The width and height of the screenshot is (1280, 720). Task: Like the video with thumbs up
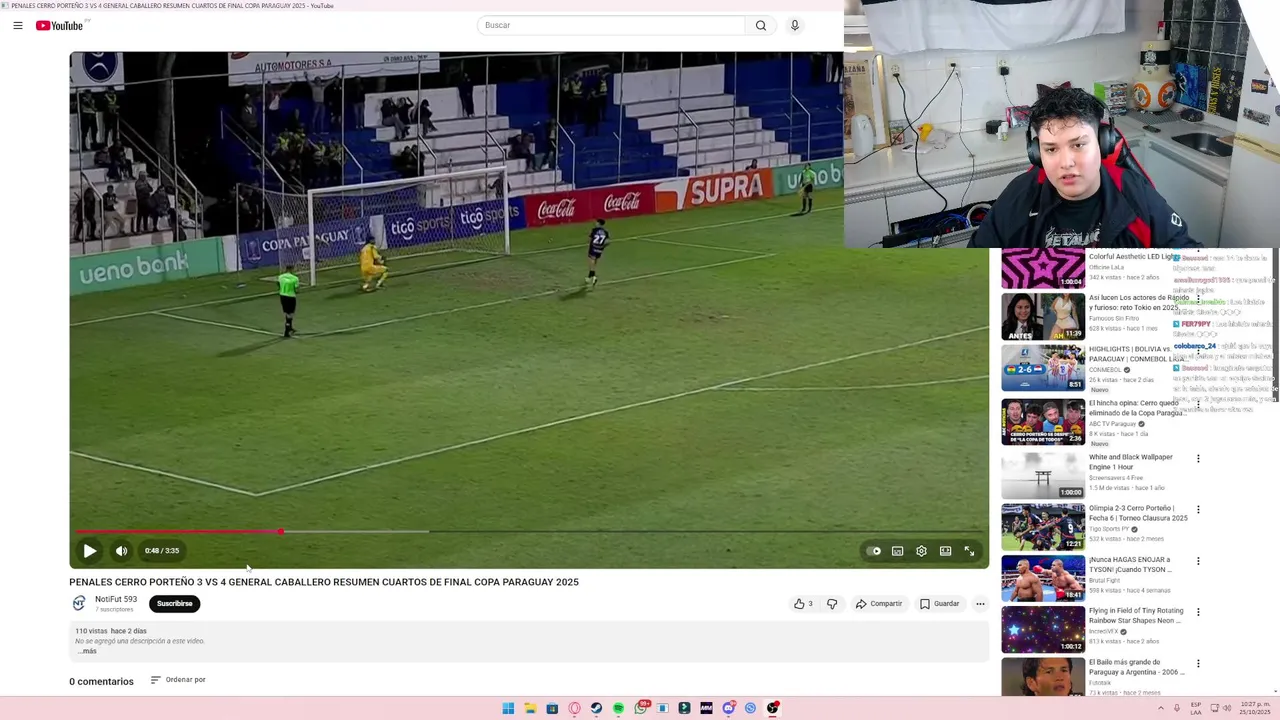coord(803,604)
